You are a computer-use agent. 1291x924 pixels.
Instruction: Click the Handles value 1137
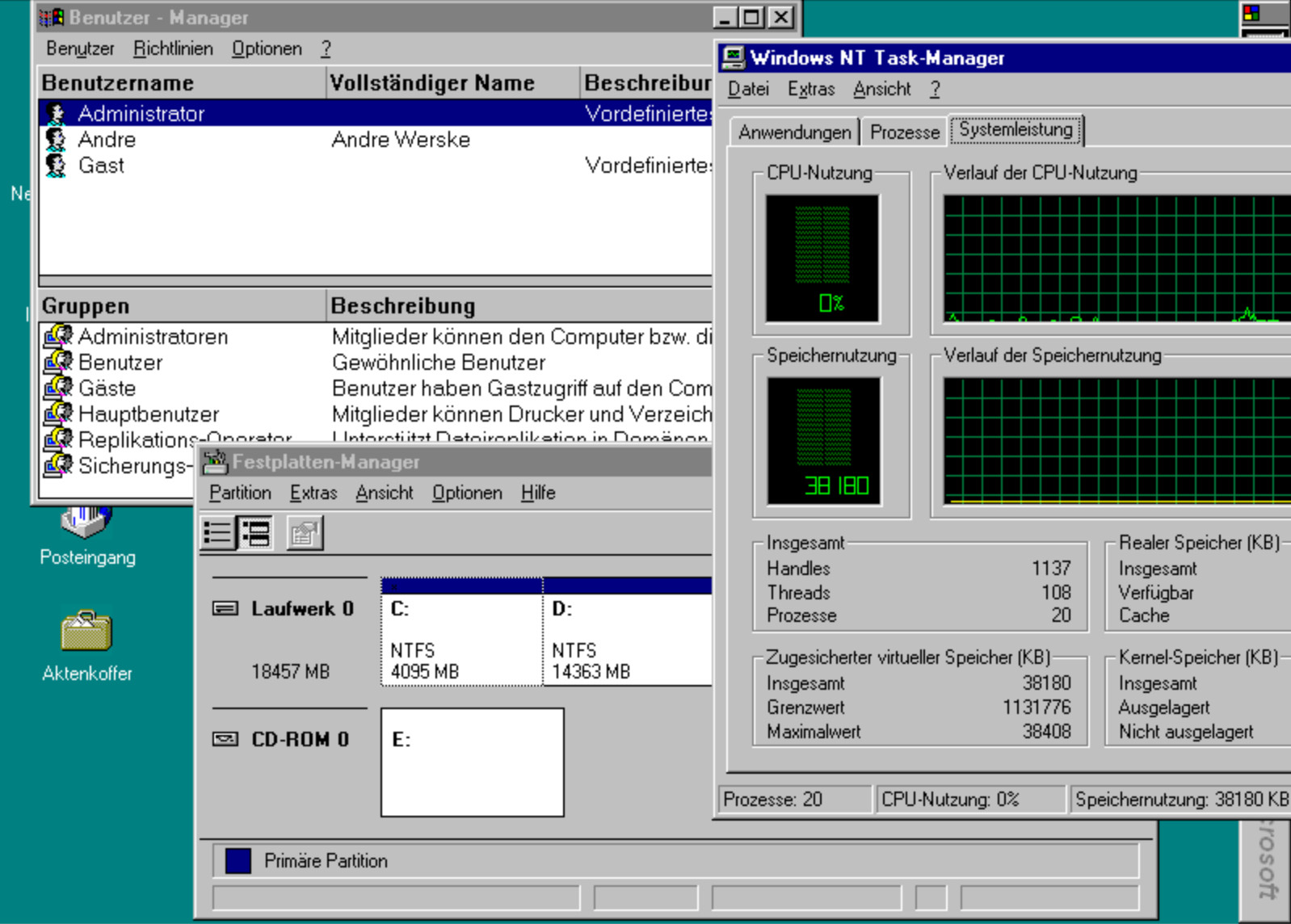[1051, 569]
